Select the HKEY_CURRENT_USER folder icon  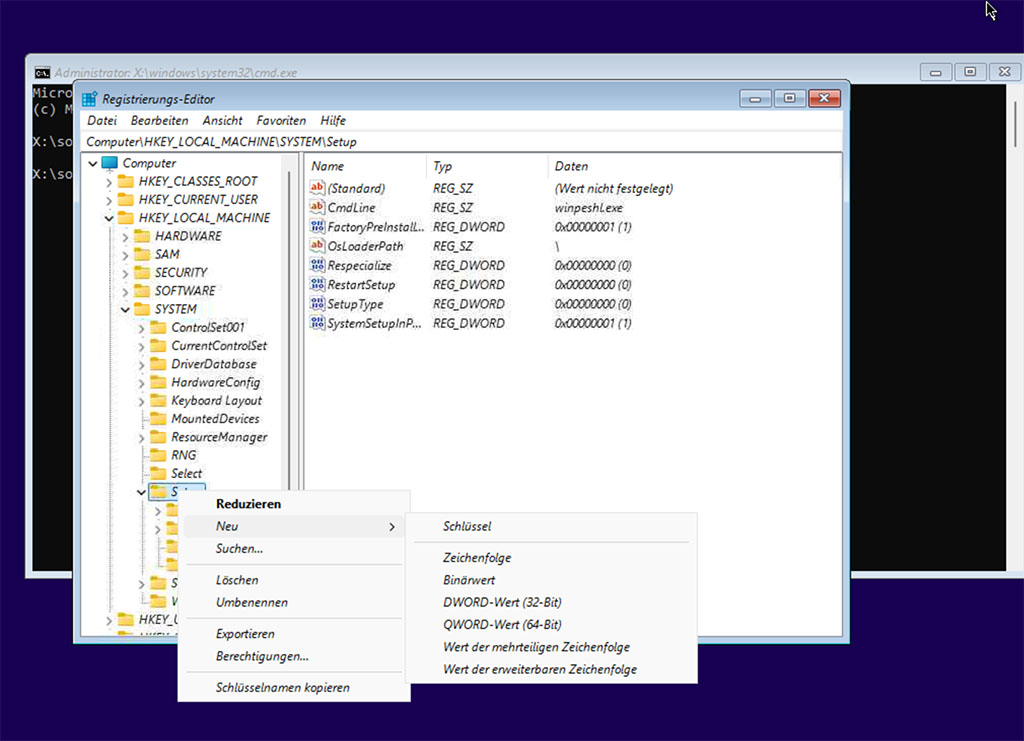(126, 200)
